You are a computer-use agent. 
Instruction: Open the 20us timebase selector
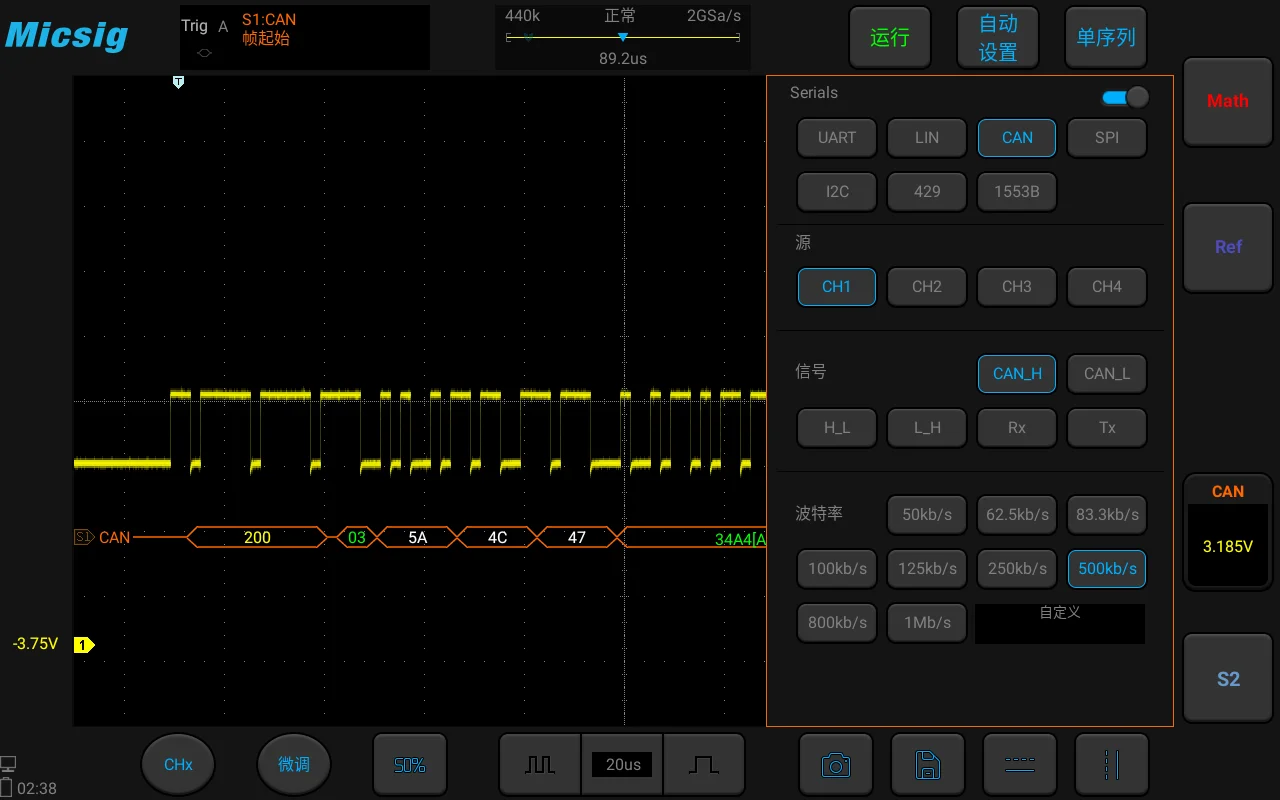point(622,764)
